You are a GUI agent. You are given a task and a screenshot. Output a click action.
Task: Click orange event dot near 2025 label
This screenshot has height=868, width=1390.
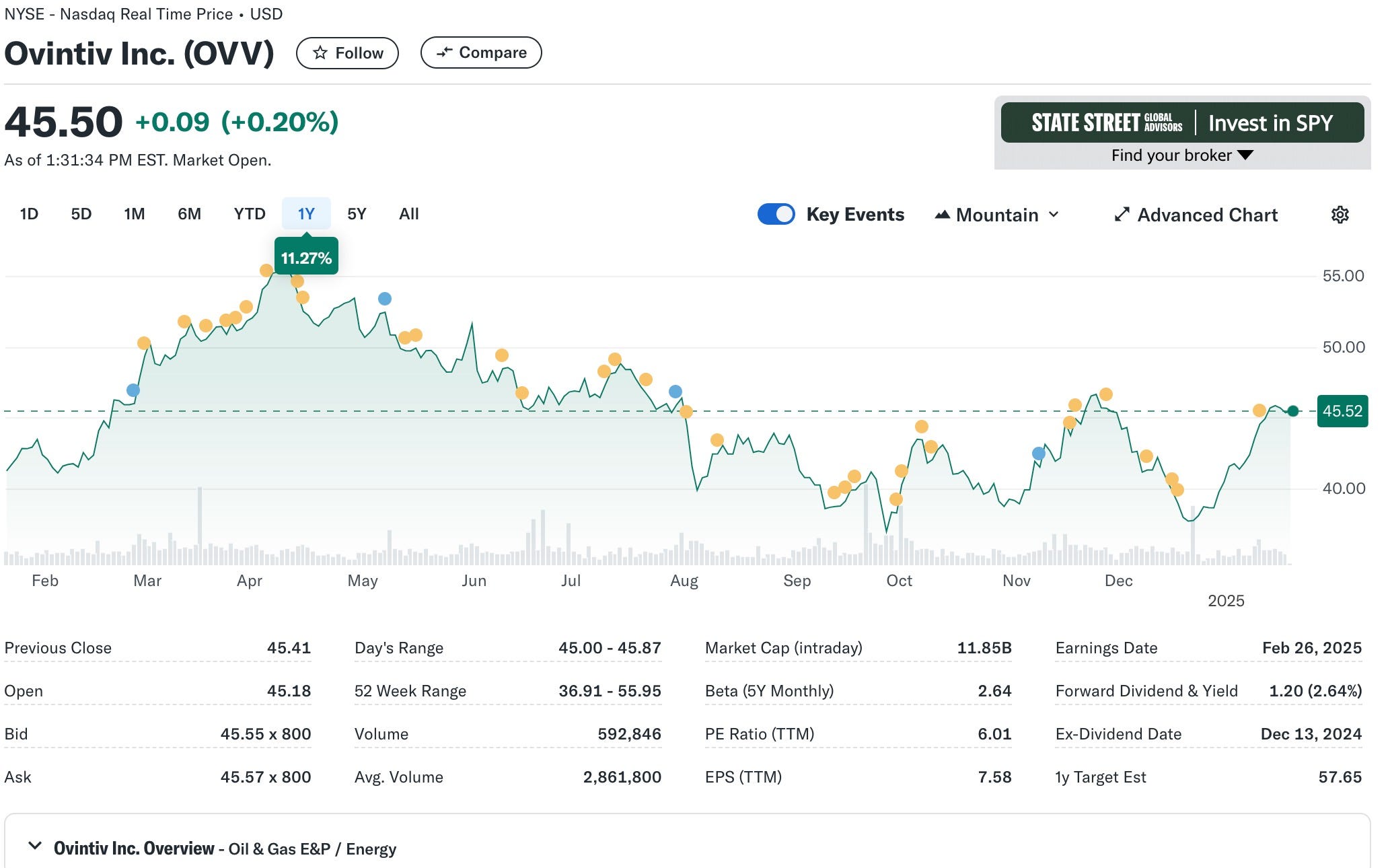point(1259,410)
